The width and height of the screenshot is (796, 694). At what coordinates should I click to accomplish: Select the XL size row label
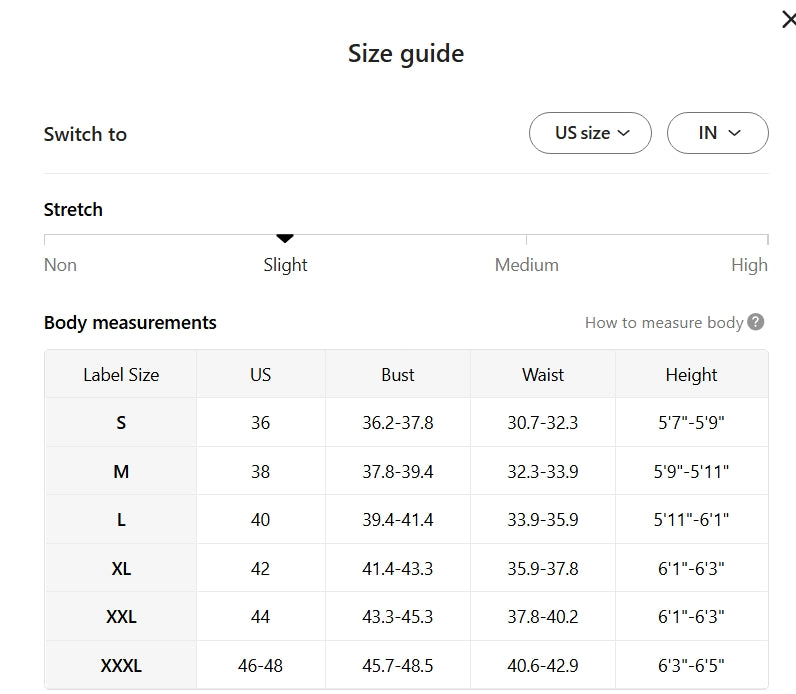(x=121, y=569)
